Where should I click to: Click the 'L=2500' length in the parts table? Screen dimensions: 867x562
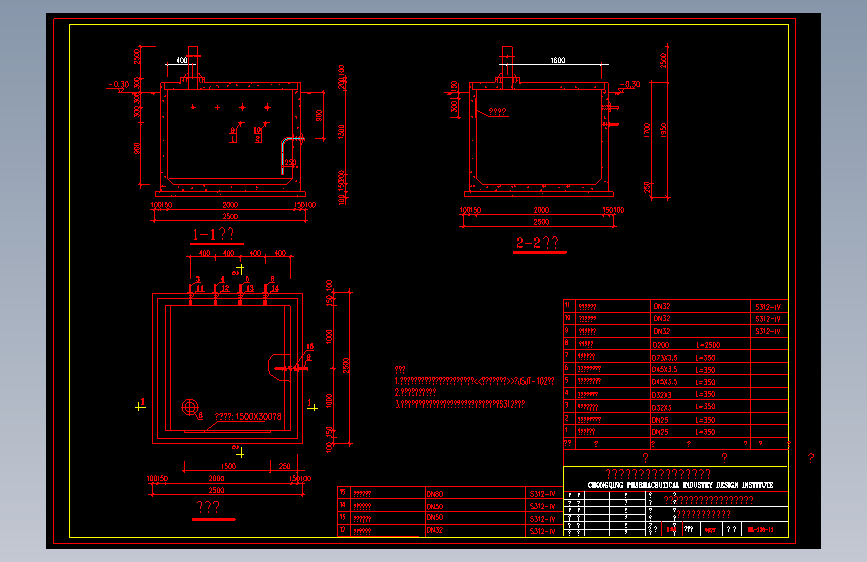pyautogui.click(x=708, y=345)
